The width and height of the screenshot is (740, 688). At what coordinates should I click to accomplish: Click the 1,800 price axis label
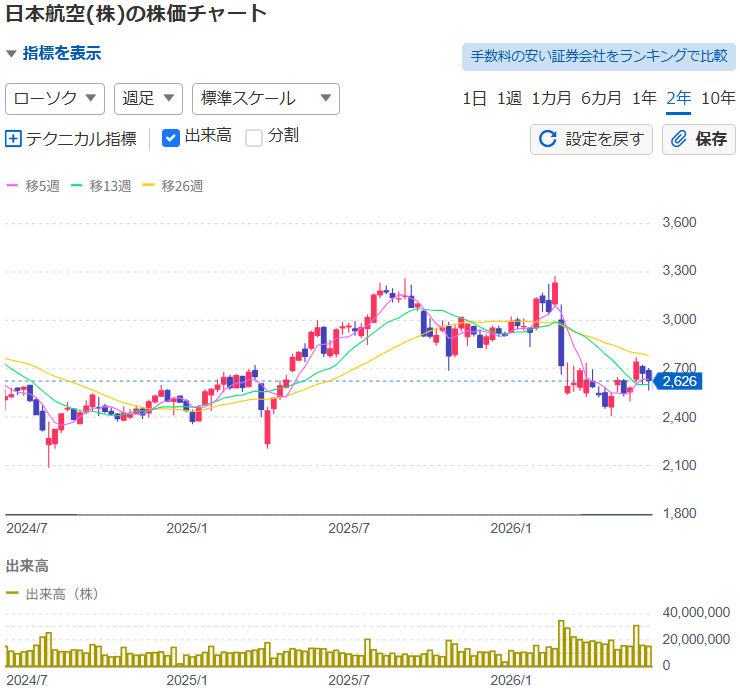(x=679, y=513)
